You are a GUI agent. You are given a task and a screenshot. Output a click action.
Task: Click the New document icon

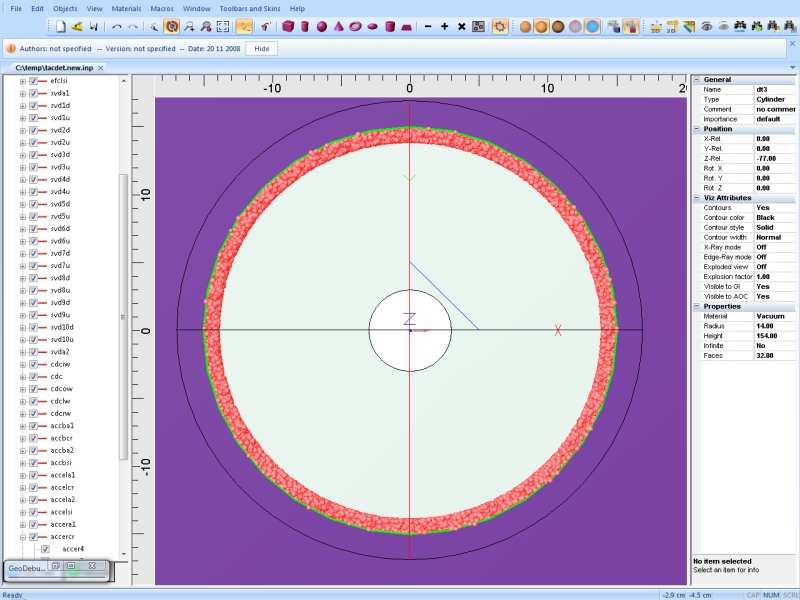(61, 27)
